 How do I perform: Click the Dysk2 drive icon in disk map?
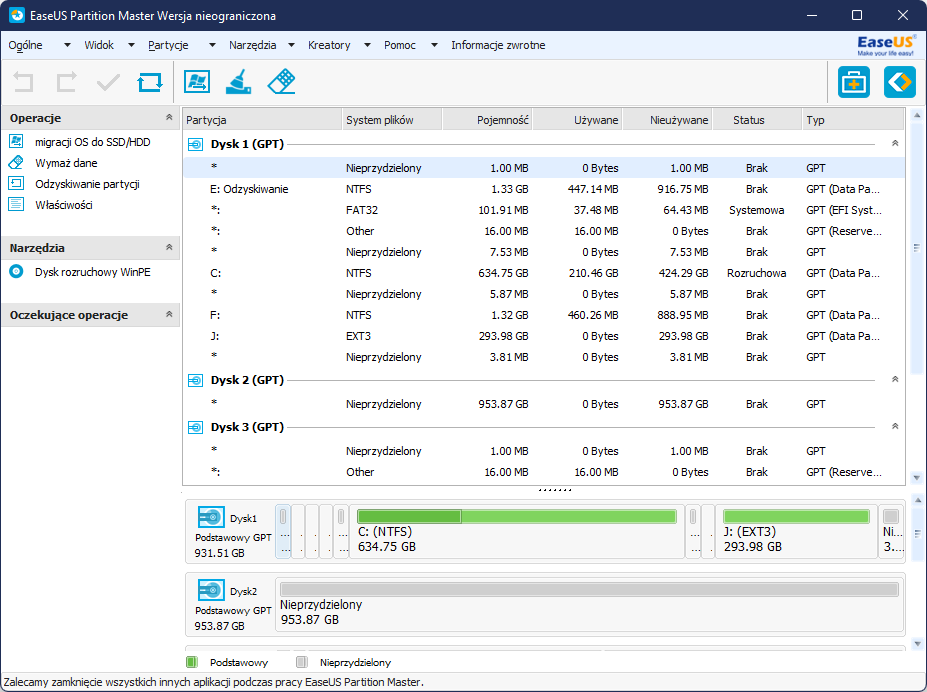click(x=211, y=590)
